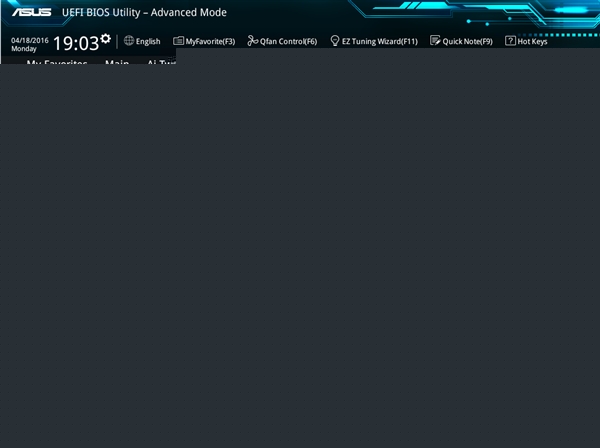This screenshot has height=448, width=600.
Task: Open clock settings via the gear icon
Action: (x=105, y=38)
